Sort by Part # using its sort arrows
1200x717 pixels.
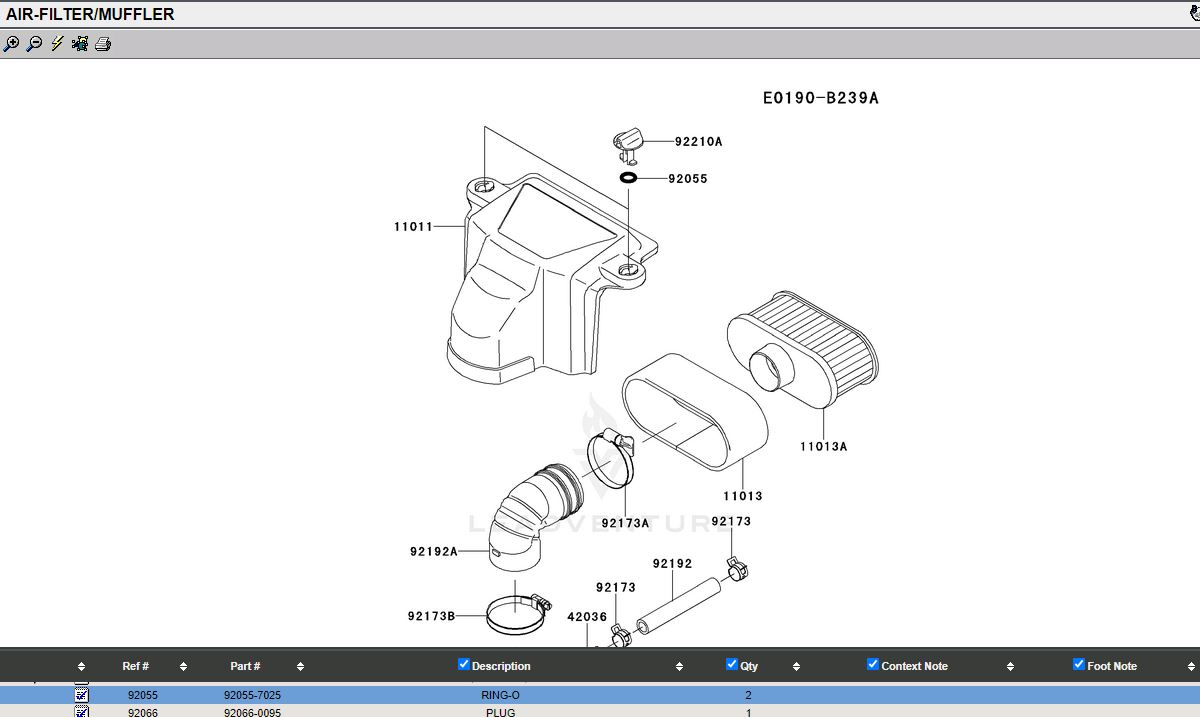300,667
